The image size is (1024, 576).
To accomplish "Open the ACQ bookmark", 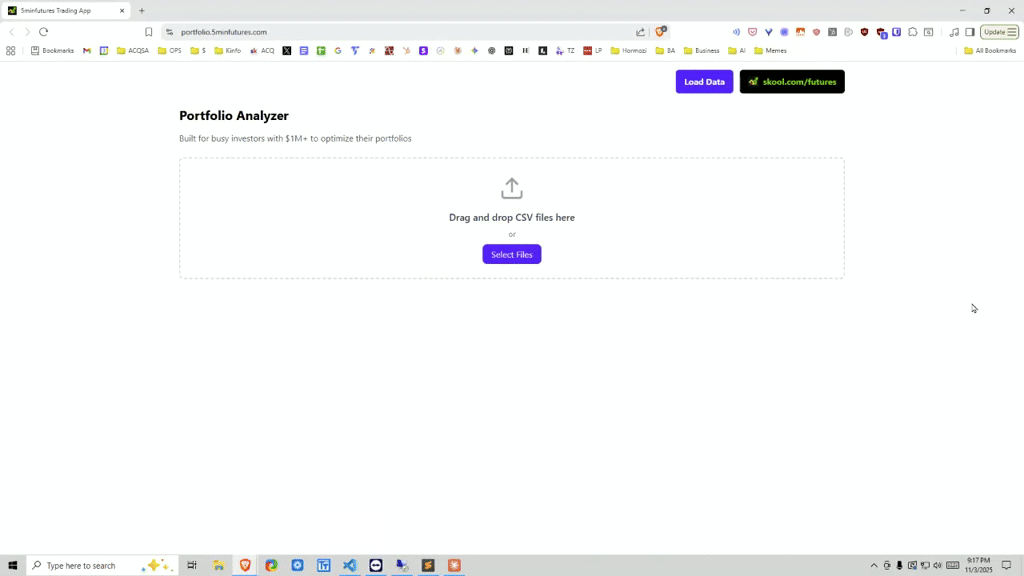I will [263, 50].
